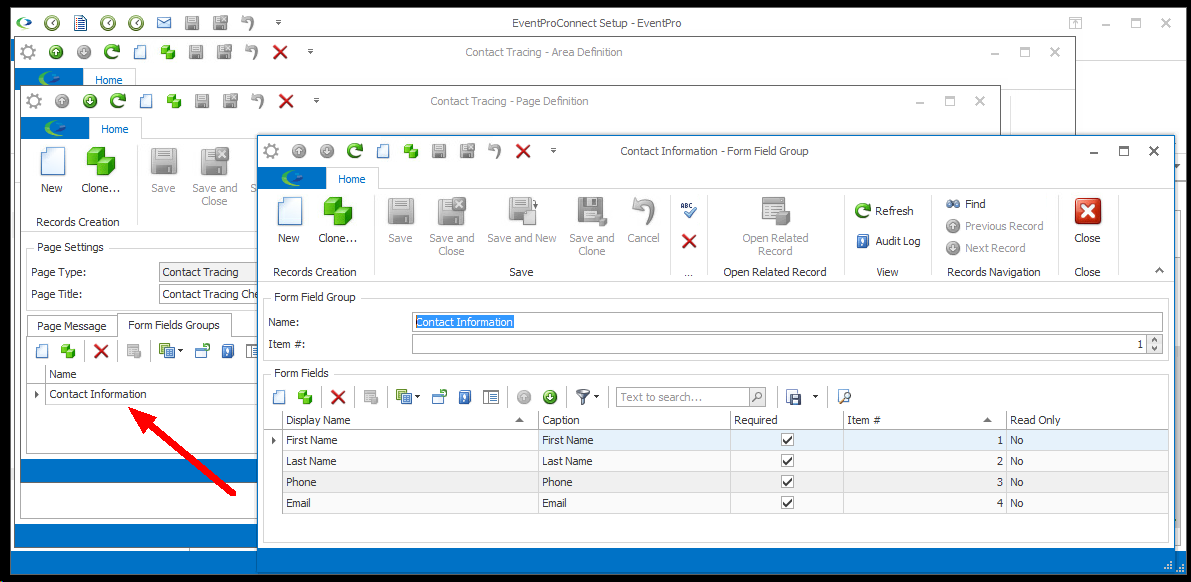Click green refresh arrow in Form Field Group title bar
Viewport: 1191px width, 582px height.
pyautogui.click(x=355, y=151)
